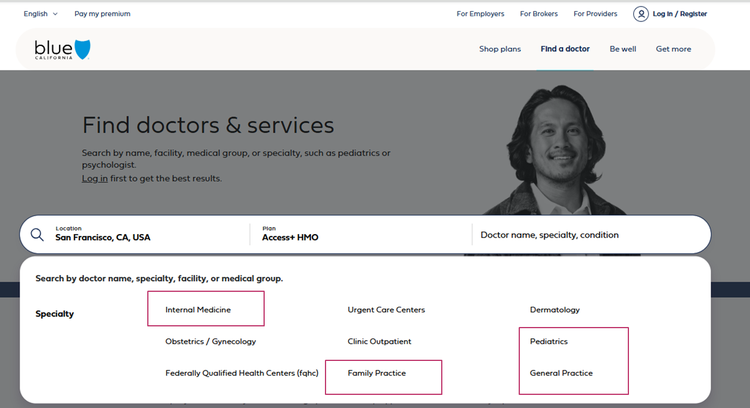Choose Internal Medicine specialty
The width and height of the screenshot is (750, 408).
tap(198, 310)
